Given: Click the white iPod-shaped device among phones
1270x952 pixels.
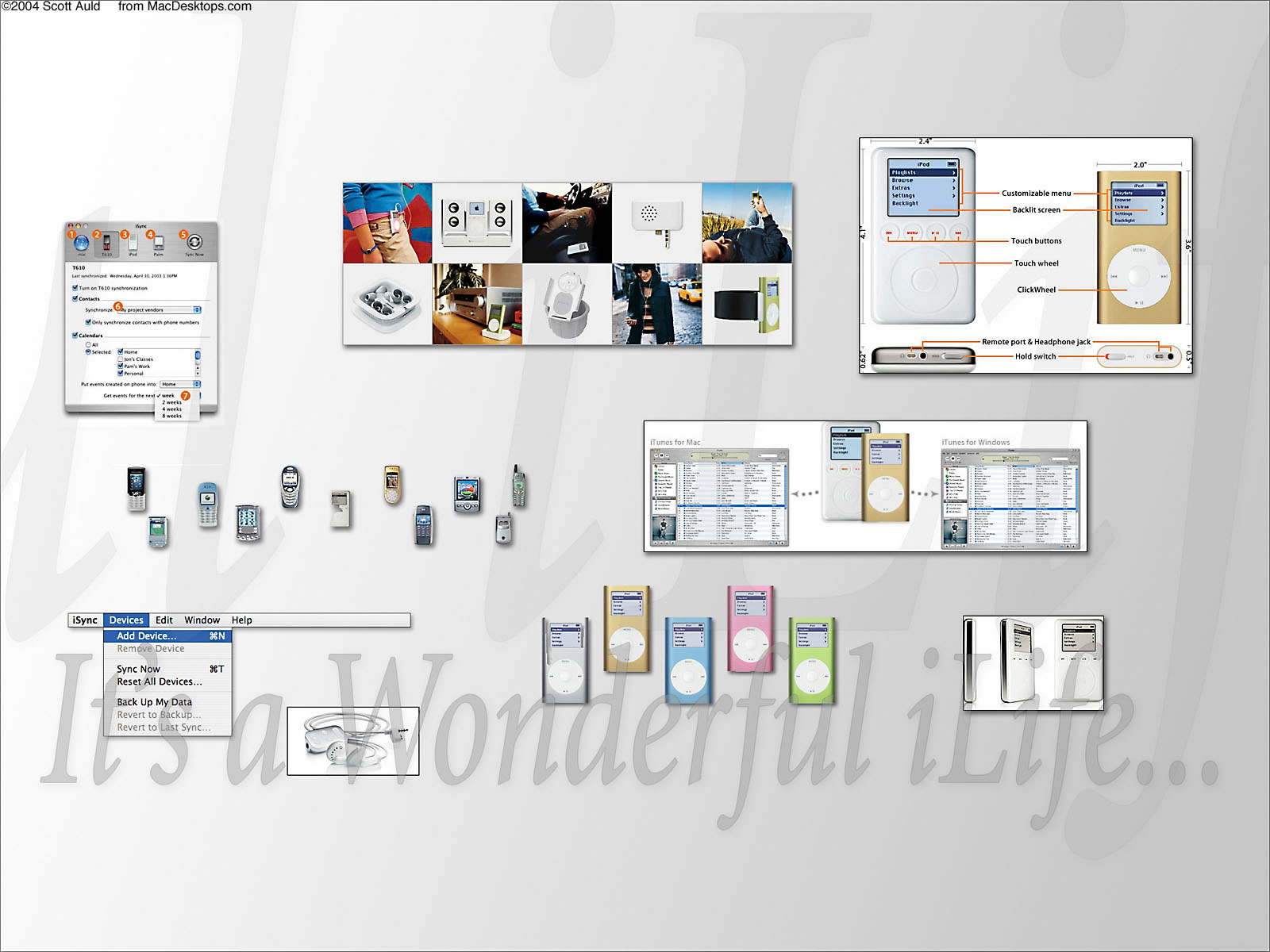Looking at the screenshot, I should [x=340, y=509].
